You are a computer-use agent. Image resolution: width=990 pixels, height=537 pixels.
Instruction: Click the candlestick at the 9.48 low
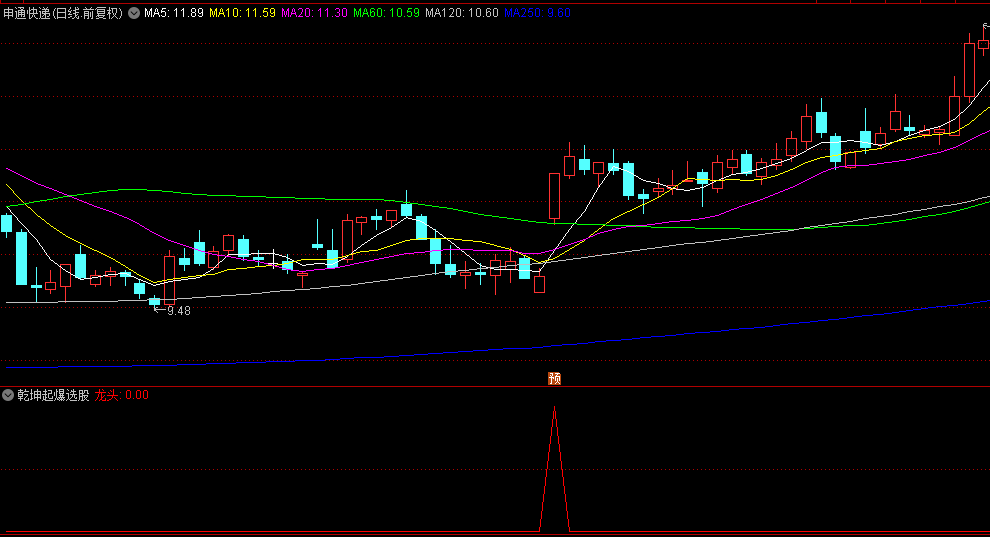tap(155, 301)
